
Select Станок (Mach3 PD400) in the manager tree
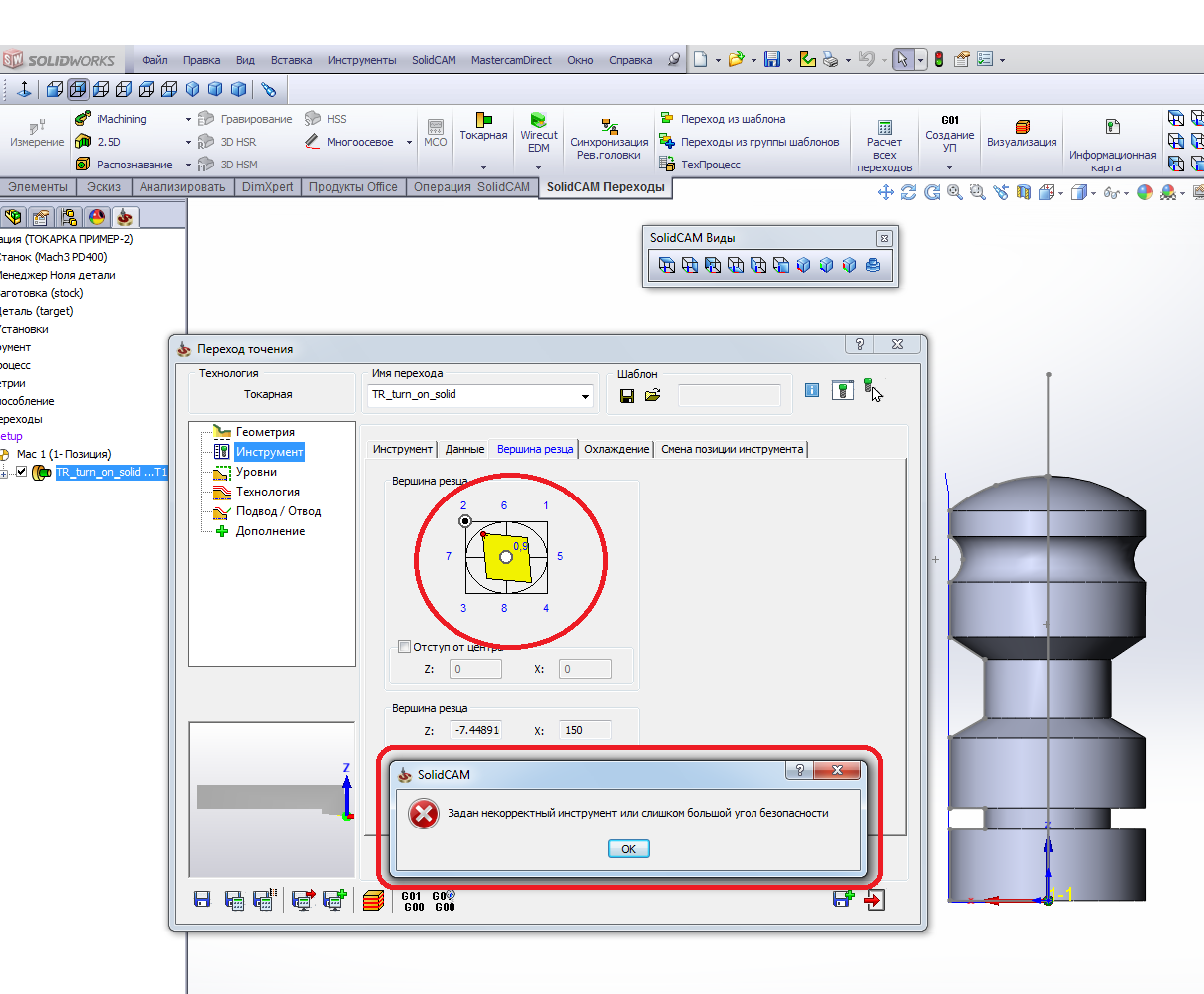[54, 257]
